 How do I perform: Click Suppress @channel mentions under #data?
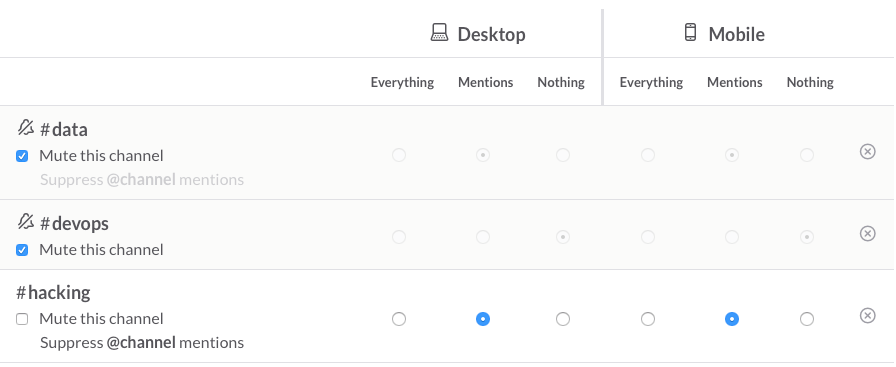click(x=142, y=179)
